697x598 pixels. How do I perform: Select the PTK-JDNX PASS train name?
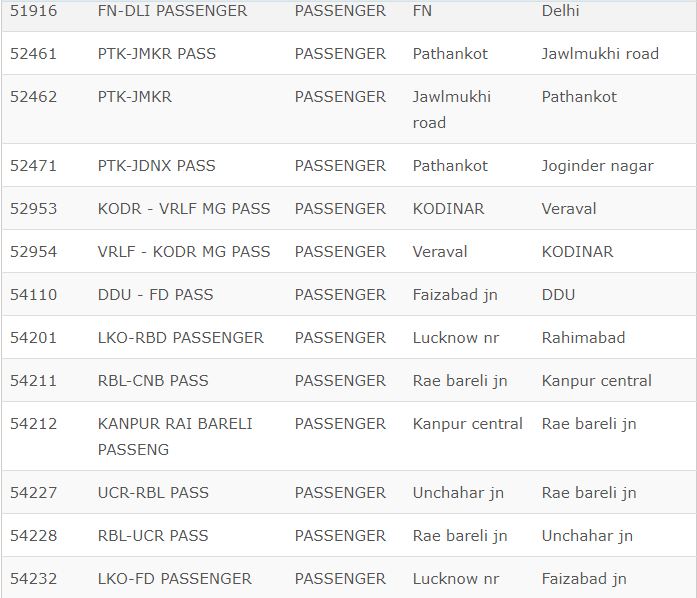click(156, 166)
